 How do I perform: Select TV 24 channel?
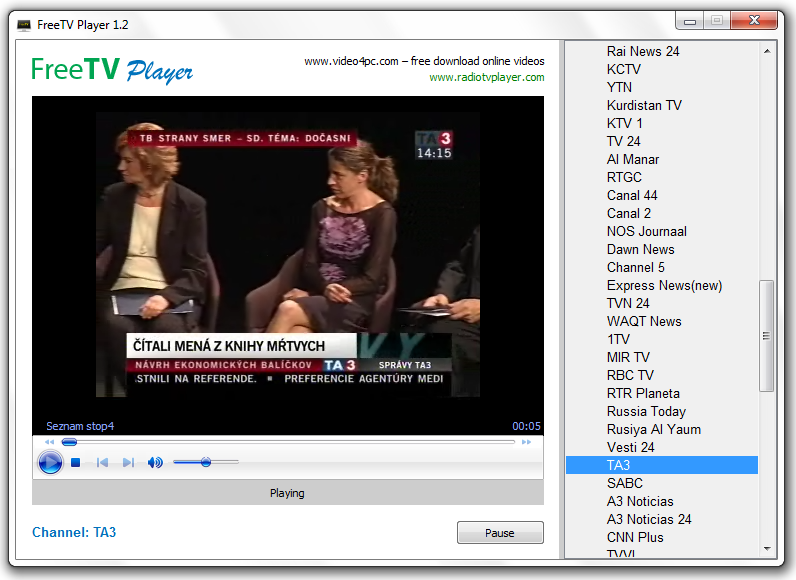coord(661,142)
